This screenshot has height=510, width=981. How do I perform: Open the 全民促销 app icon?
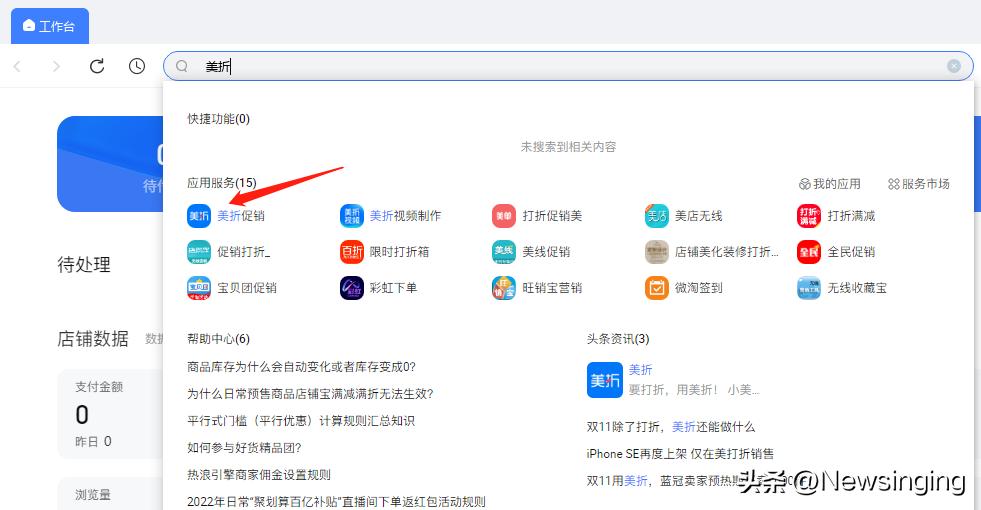(x=809, y=252)
